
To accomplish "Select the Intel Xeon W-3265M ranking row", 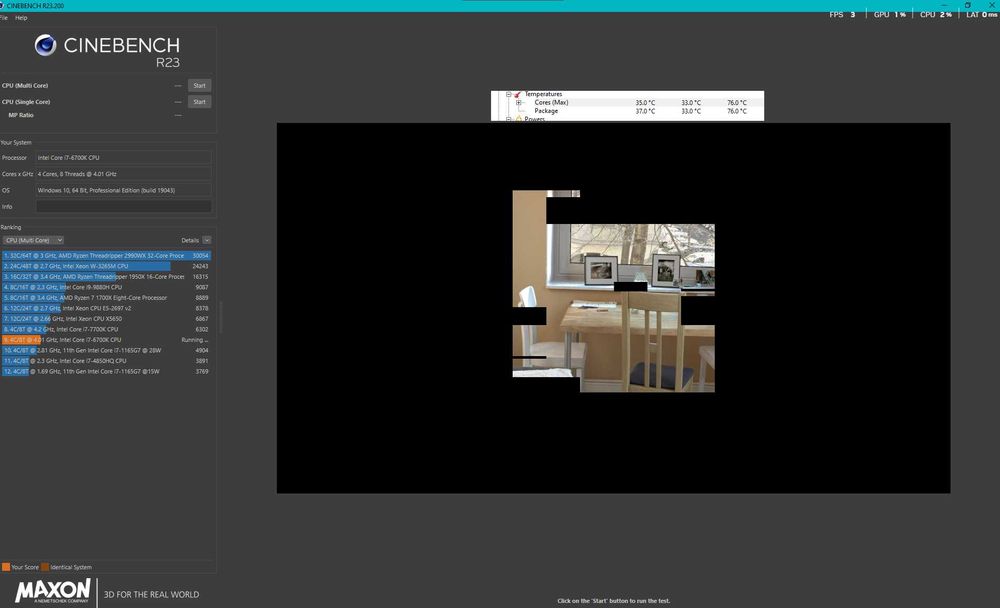I will click(106, 266).
